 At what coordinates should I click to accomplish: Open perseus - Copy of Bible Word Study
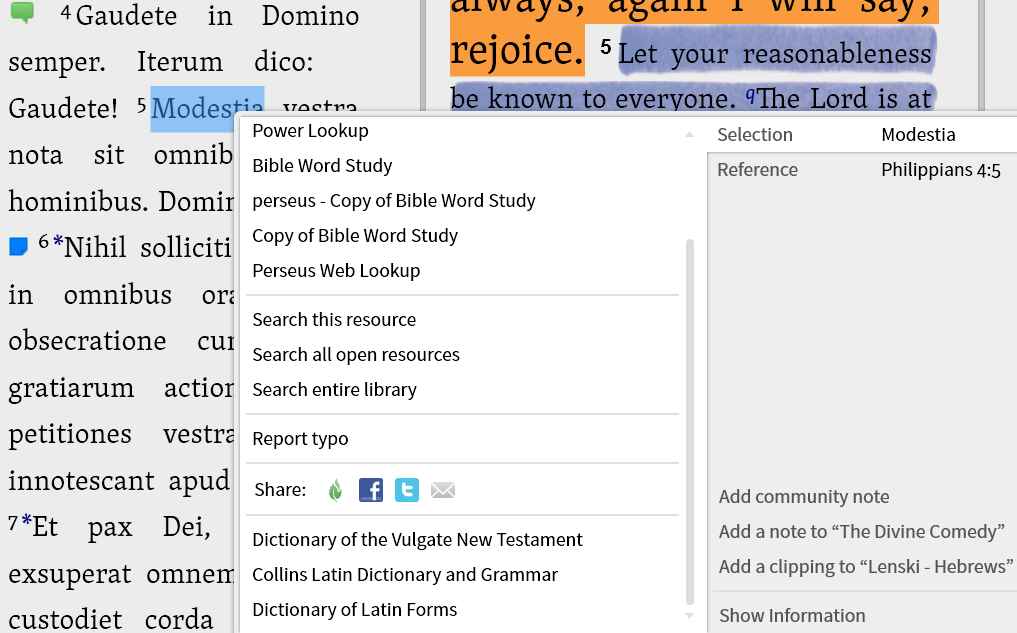pyautogui.click(x=394, y=201)
